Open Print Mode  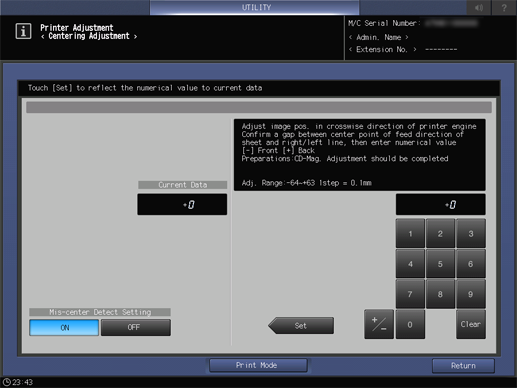tap(258, 365)
